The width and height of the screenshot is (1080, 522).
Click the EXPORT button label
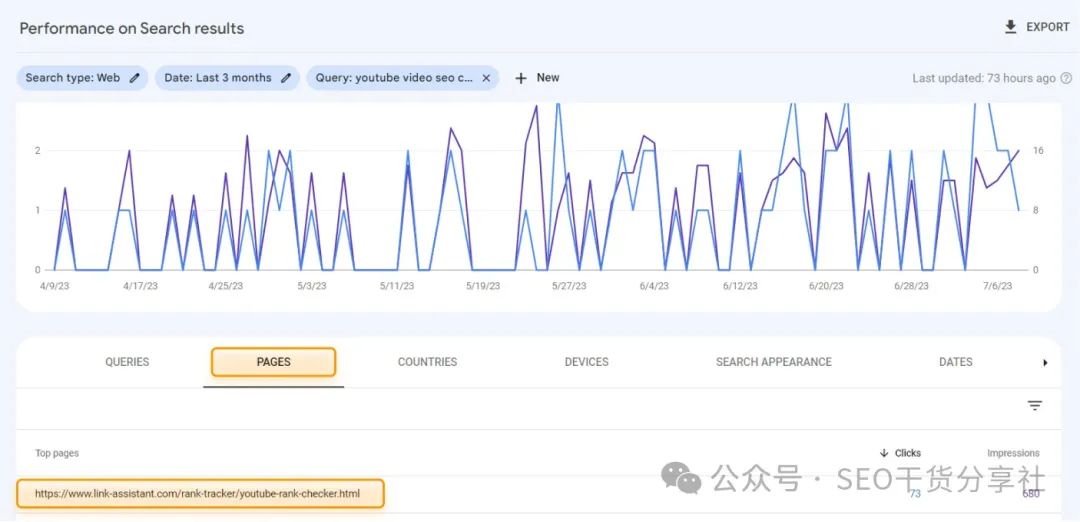1048,27
